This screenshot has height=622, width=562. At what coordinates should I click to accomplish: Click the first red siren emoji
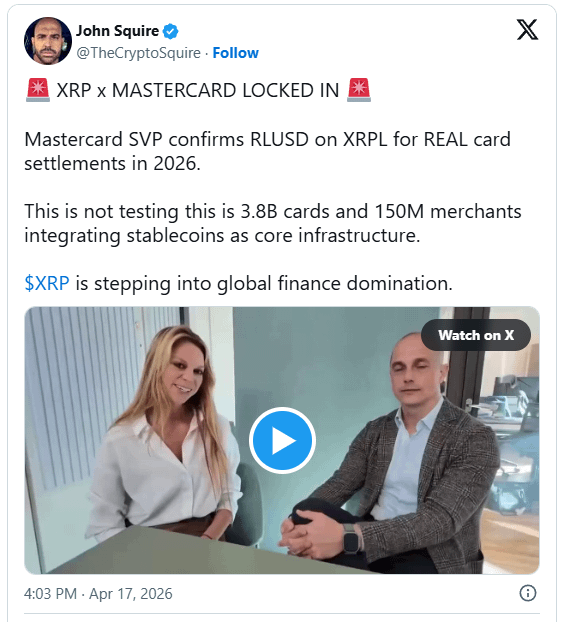click(x=38, y=90)
